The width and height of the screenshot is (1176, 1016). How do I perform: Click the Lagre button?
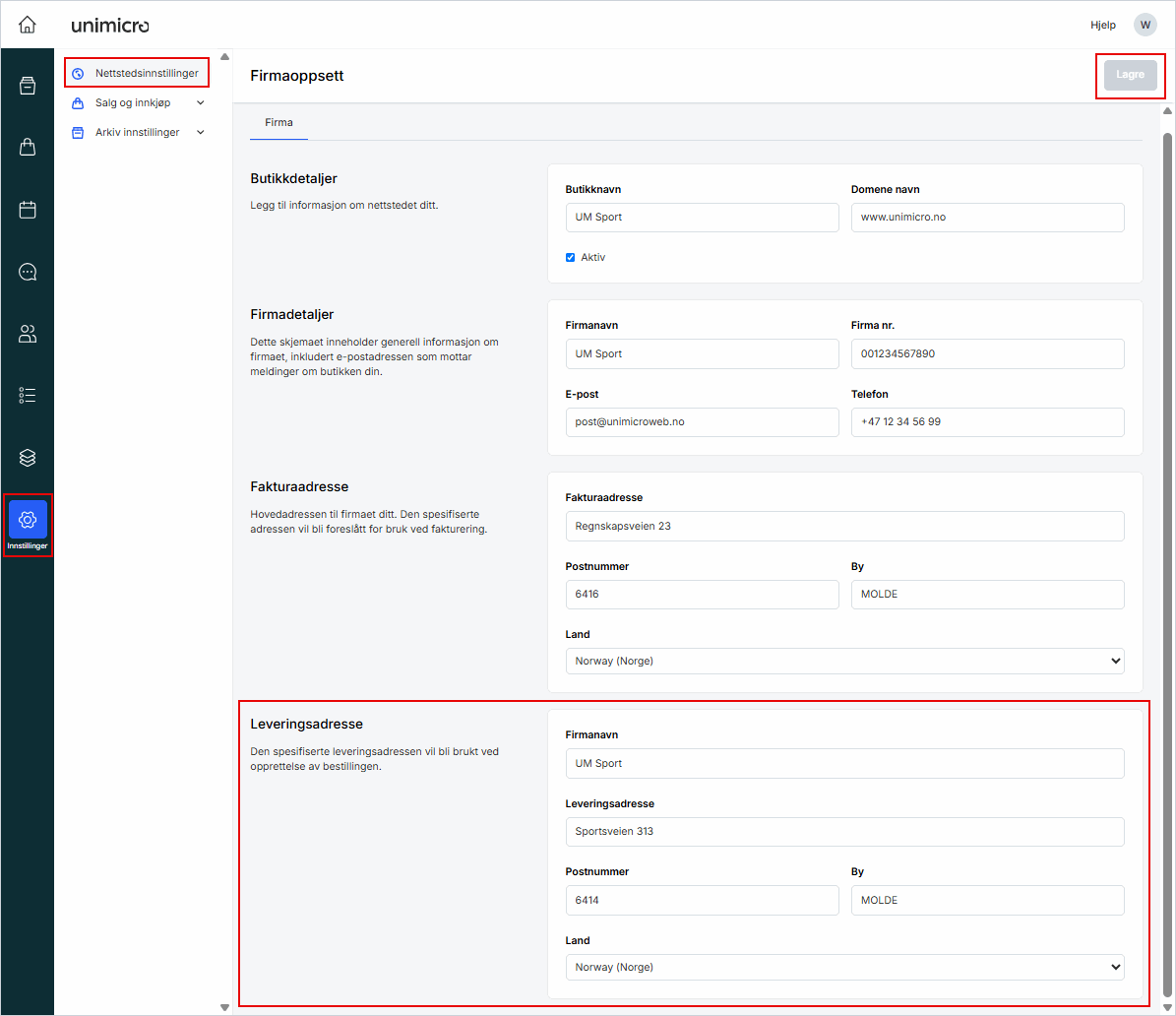pyautogui.click(x=1130, y=75)
